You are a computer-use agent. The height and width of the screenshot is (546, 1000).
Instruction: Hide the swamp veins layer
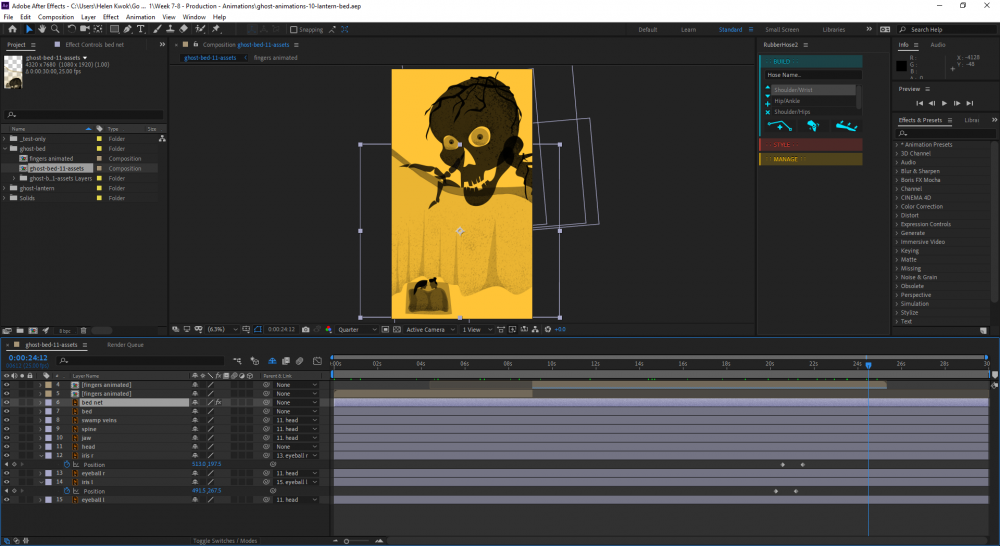click(6, 420)
